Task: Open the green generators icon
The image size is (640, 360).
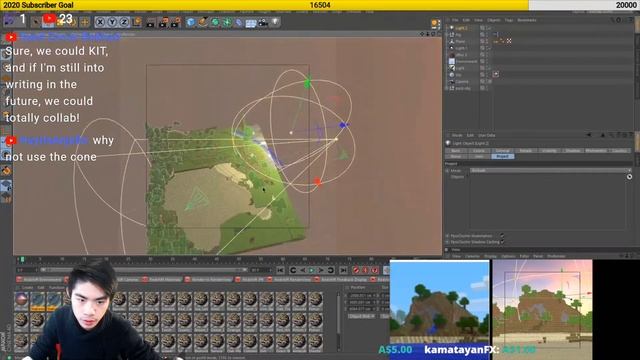Action: coord(215,22)
